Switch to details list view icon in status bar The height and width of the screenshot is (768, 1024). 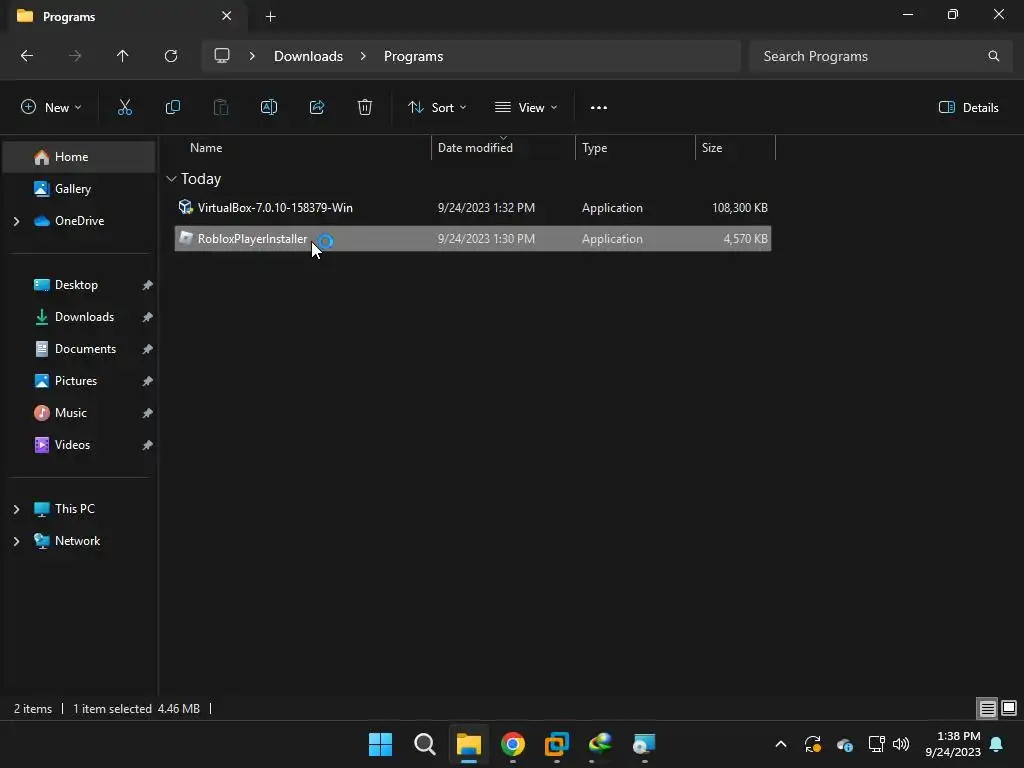point(987,708)
